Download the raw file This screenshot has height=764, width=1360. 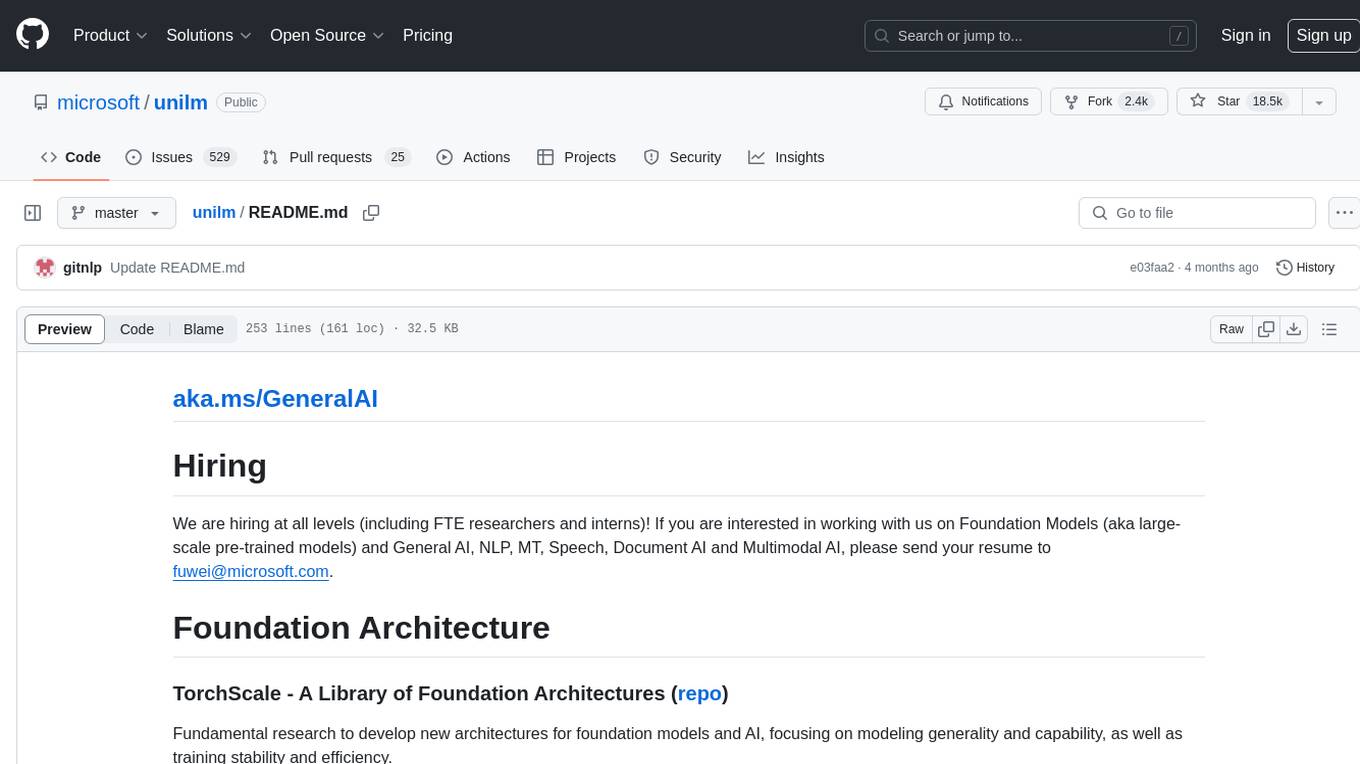1294,329
